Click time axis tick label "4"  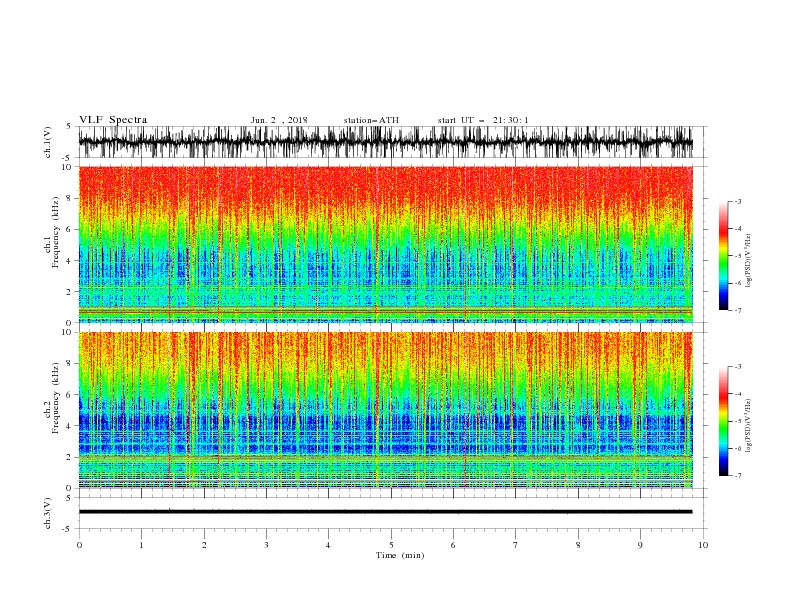(328, 545)
